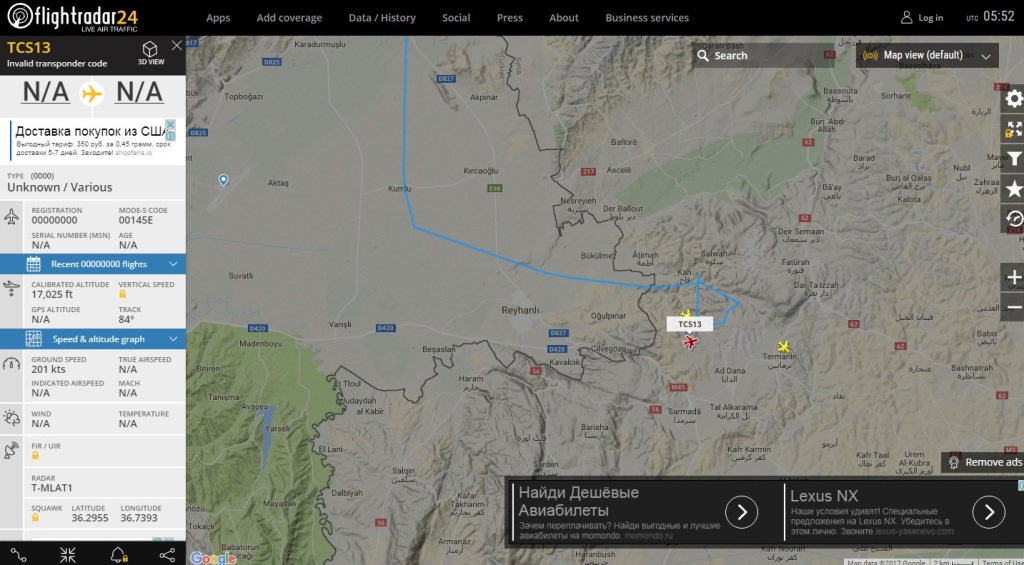Zoom in with the plus button
This screenshot has width=1024, height=565.
click(1013, 277)
